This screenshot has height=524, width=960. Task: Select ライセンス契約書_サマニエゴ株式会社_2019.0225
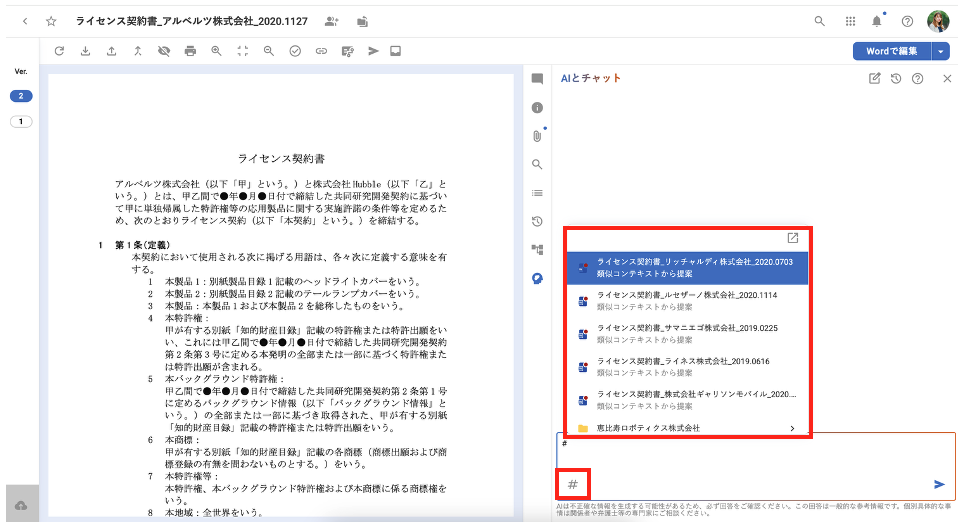tap(687, 334)
